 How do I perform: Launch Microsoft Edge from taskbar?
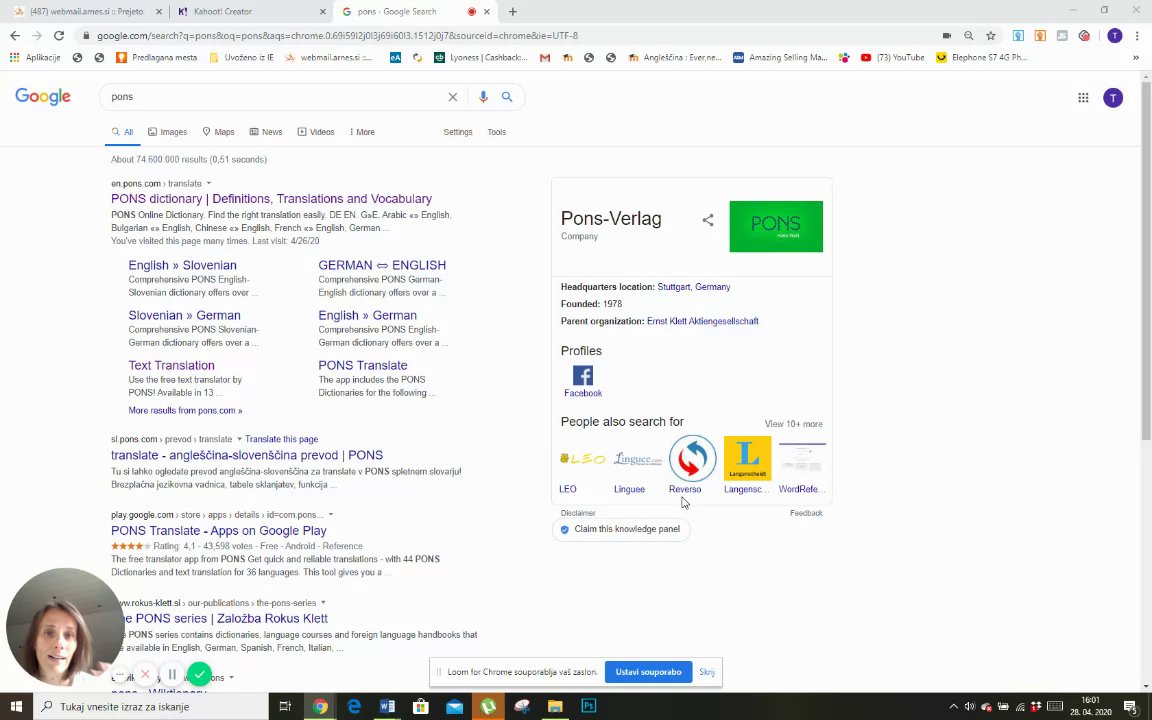[353, 706]
